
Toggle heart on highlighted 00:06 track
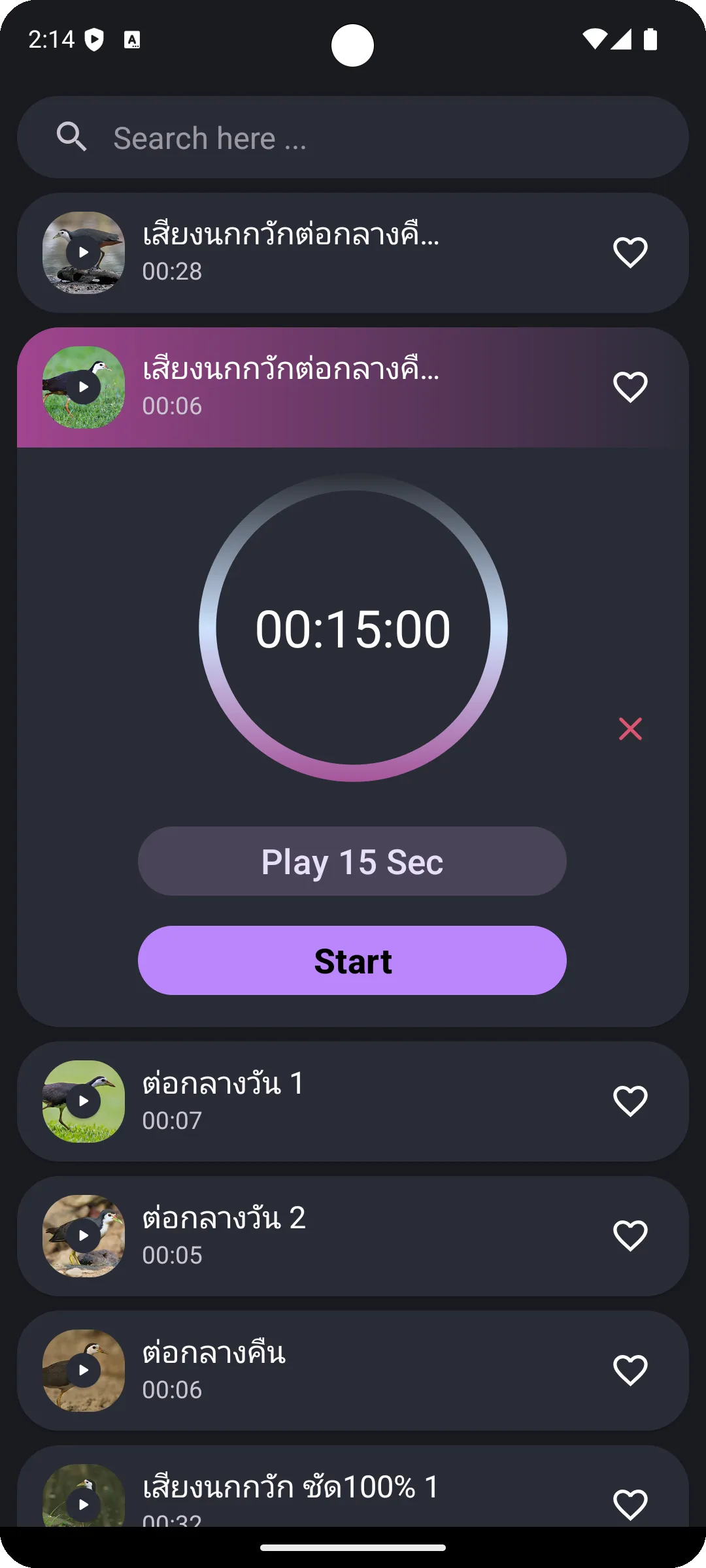630,387
